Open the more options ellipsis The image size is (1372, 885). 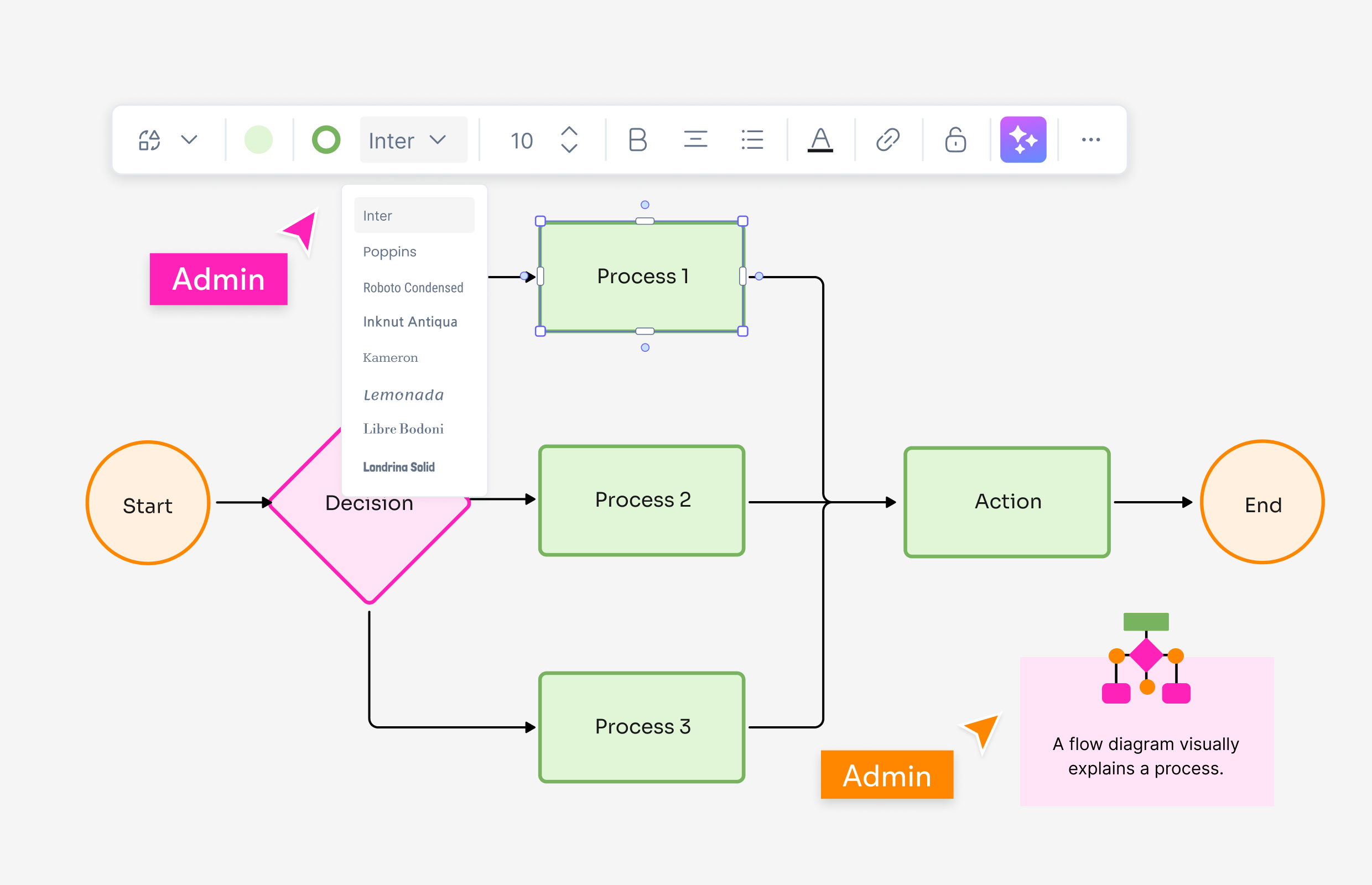click(1091, 139)
